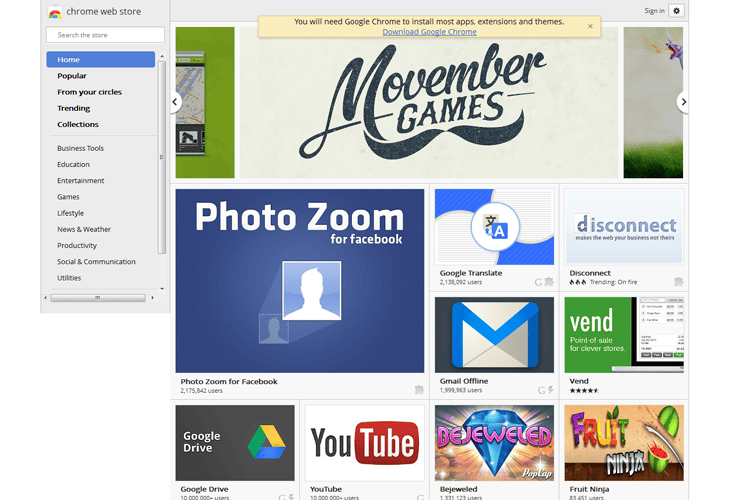Screen dimensions: 730x500
Task: Click the sidebar scroll right arrow
Action: click(x=152, y=297)
